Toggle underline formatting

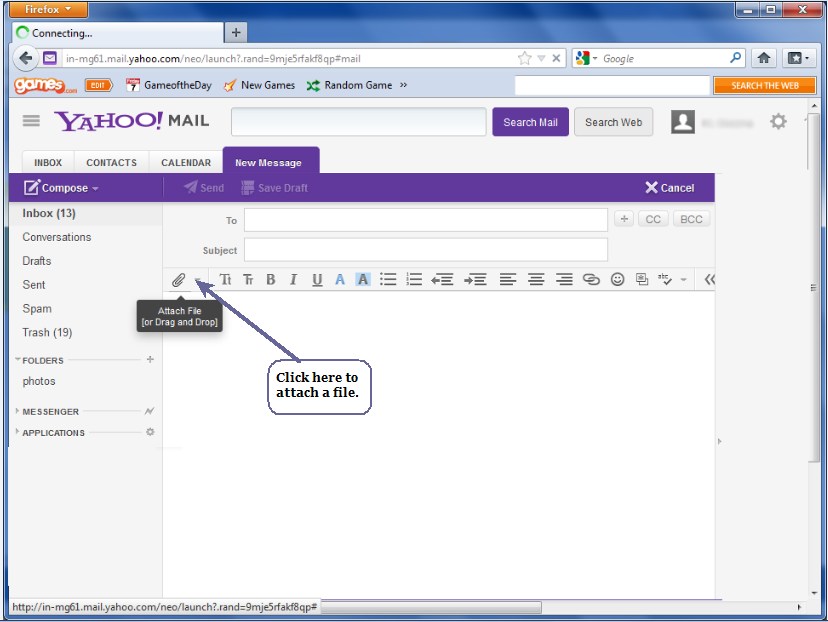[x=316, y=279]
